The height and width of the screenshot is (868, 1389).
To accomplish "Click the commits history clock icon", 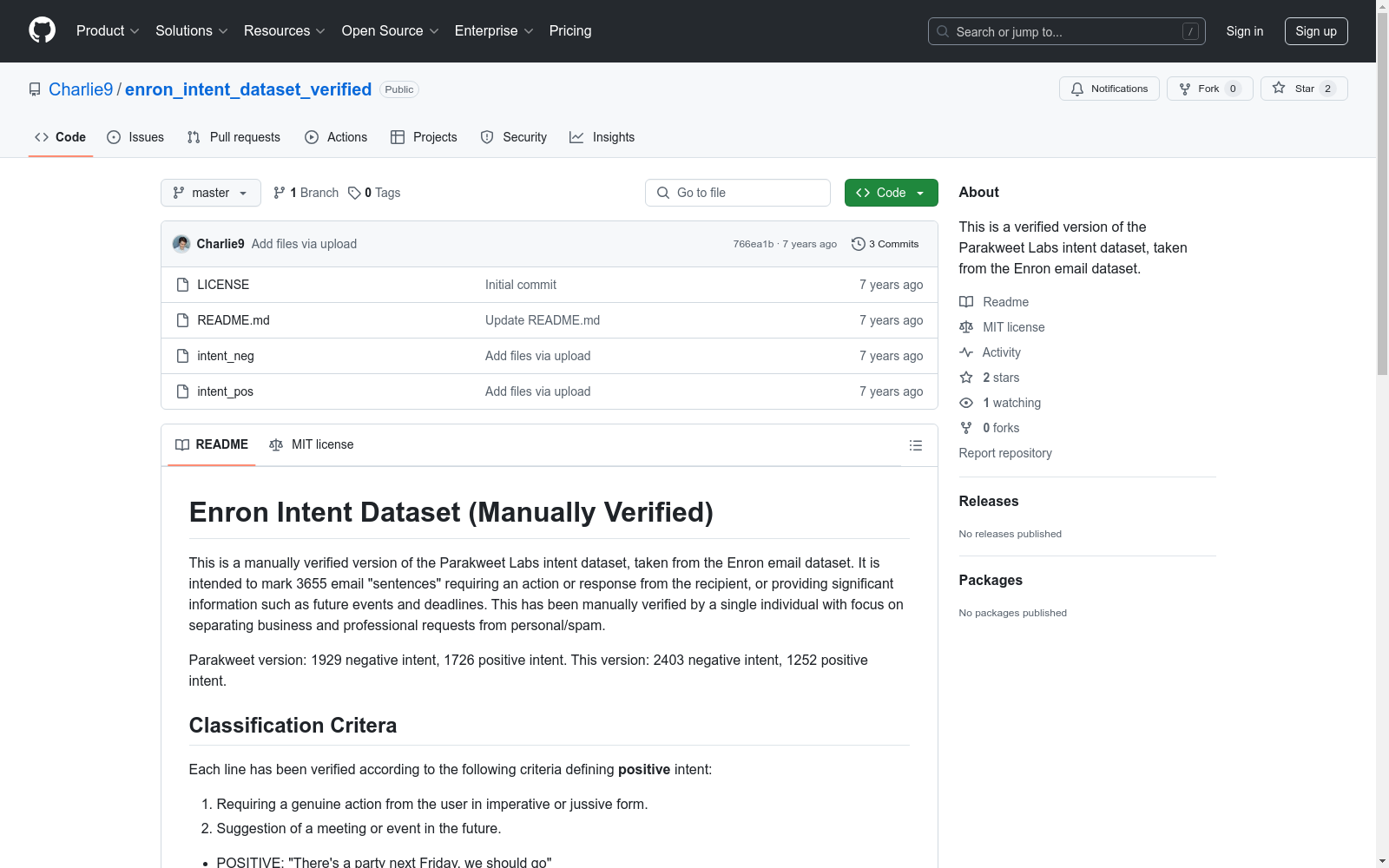I will point(859,244).
